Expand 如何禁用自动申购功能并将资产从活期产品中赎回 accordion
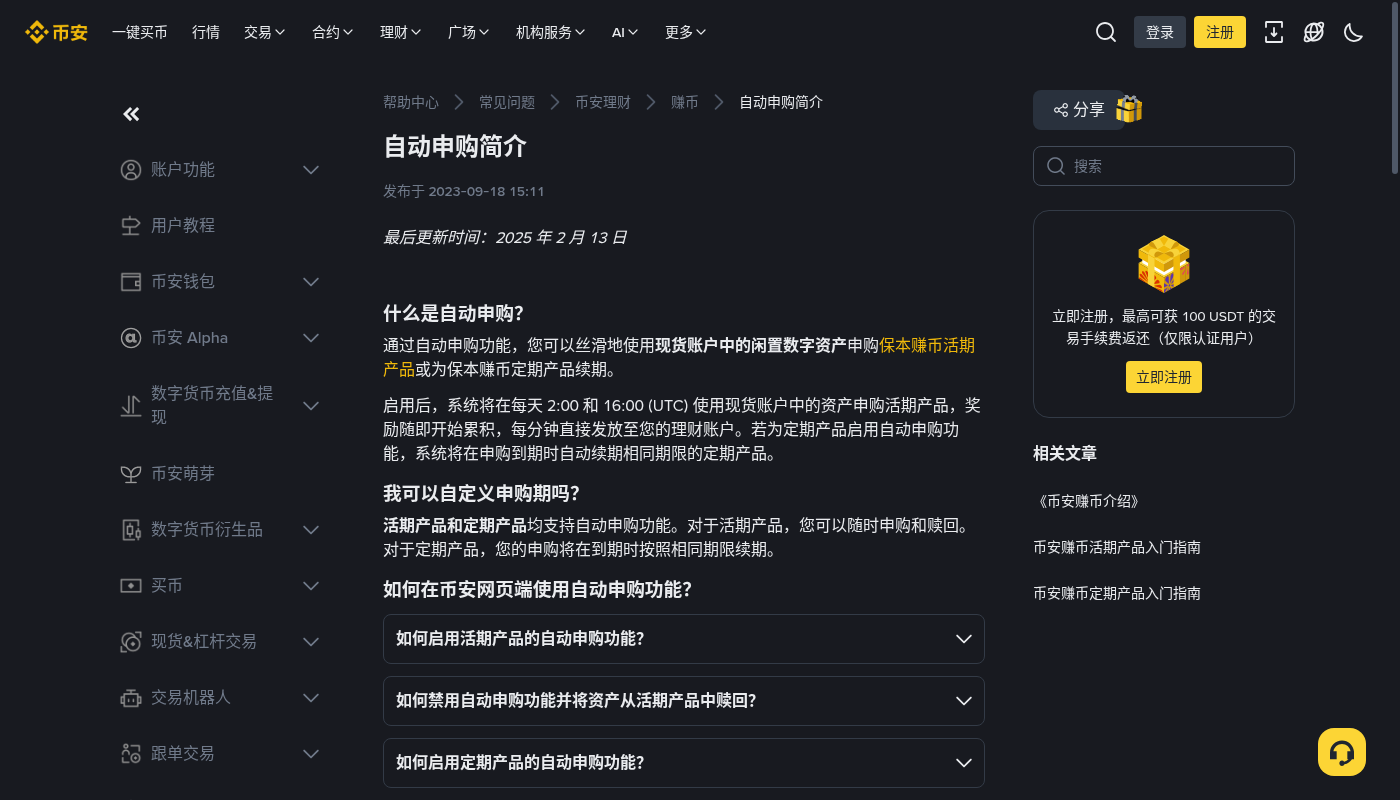 point(684,701)
